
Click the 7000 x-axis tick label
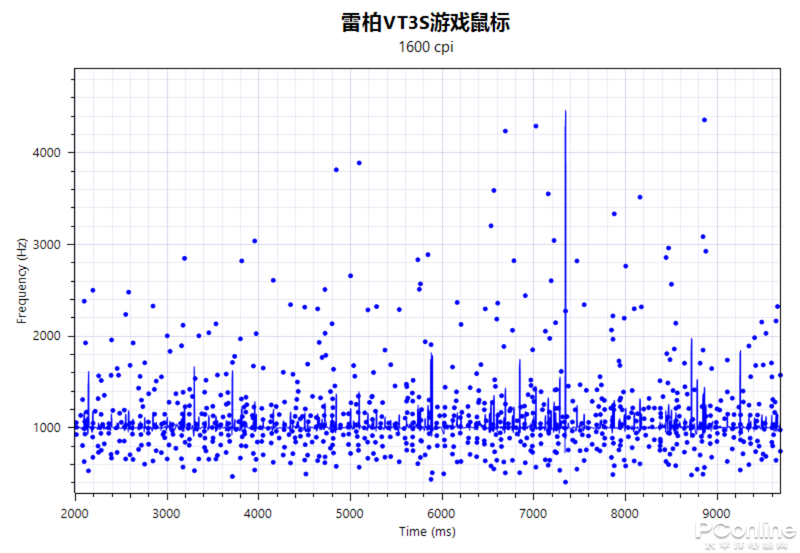(x=533, y=513)
